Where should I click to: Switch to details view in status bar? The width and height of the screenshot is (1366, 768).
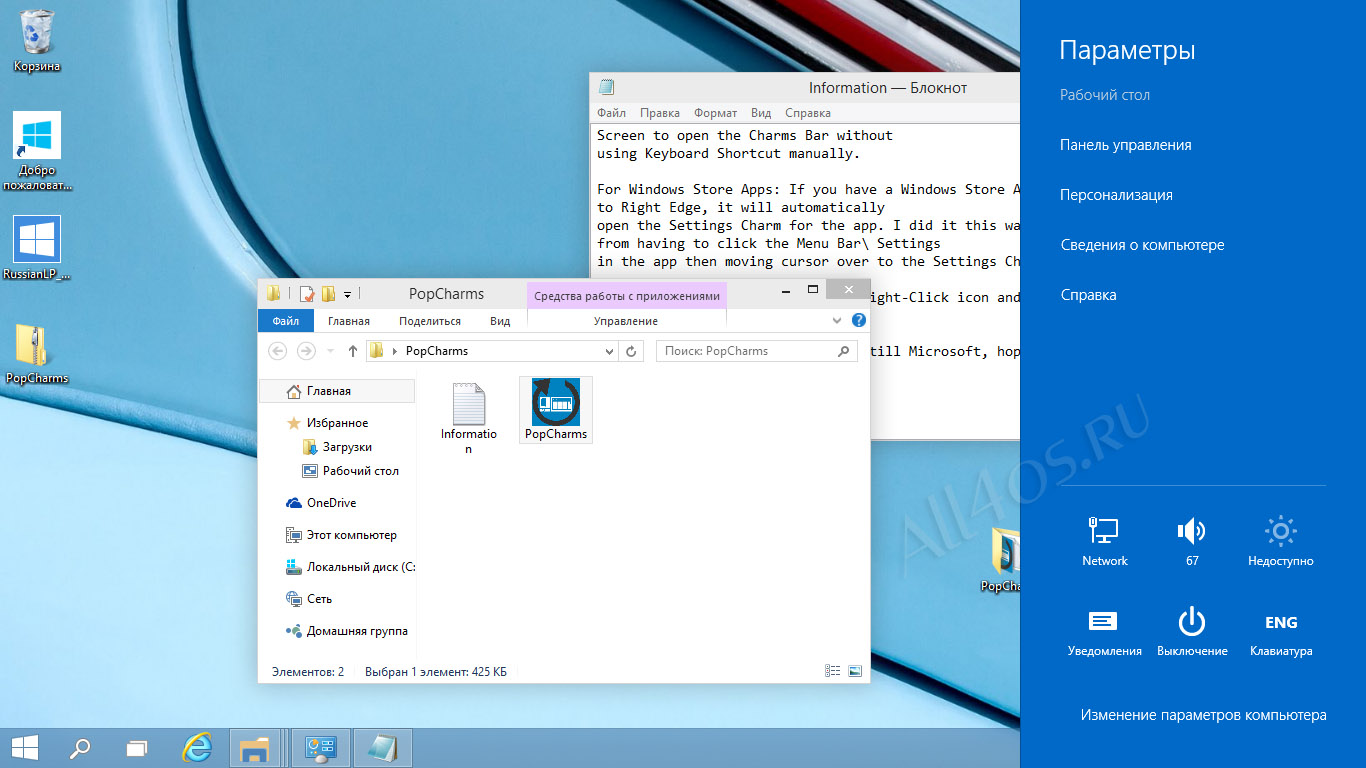click(x=832, y=671)
